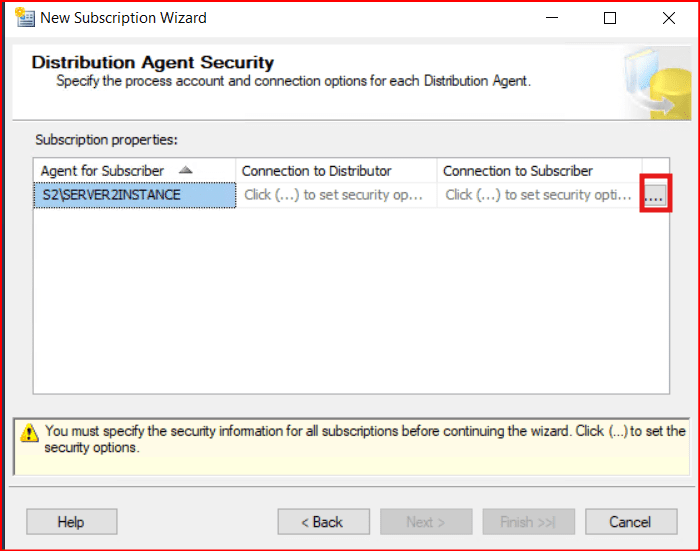This screenshot has width=700, height=551.
Task: Close the New Subscription Wizard window
Action: (667, 18)
